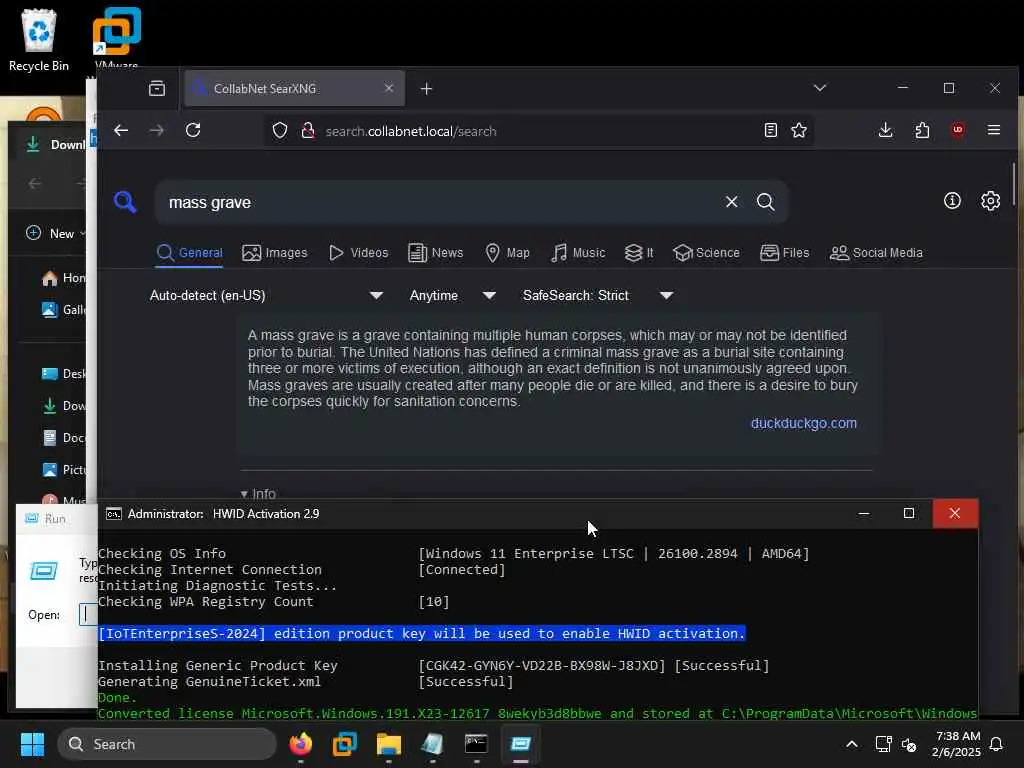Switch to the Music category
This screenshot has width=1024, height=768.
(578, 253)
